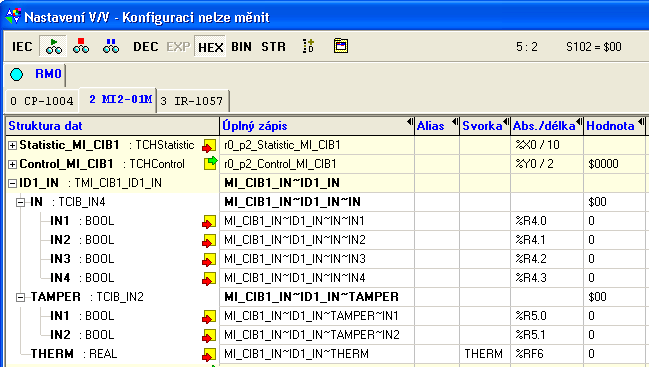Viewport: 649px width, 367px height.
Task: Click the application icon in title bar
Action: [13, 17]
